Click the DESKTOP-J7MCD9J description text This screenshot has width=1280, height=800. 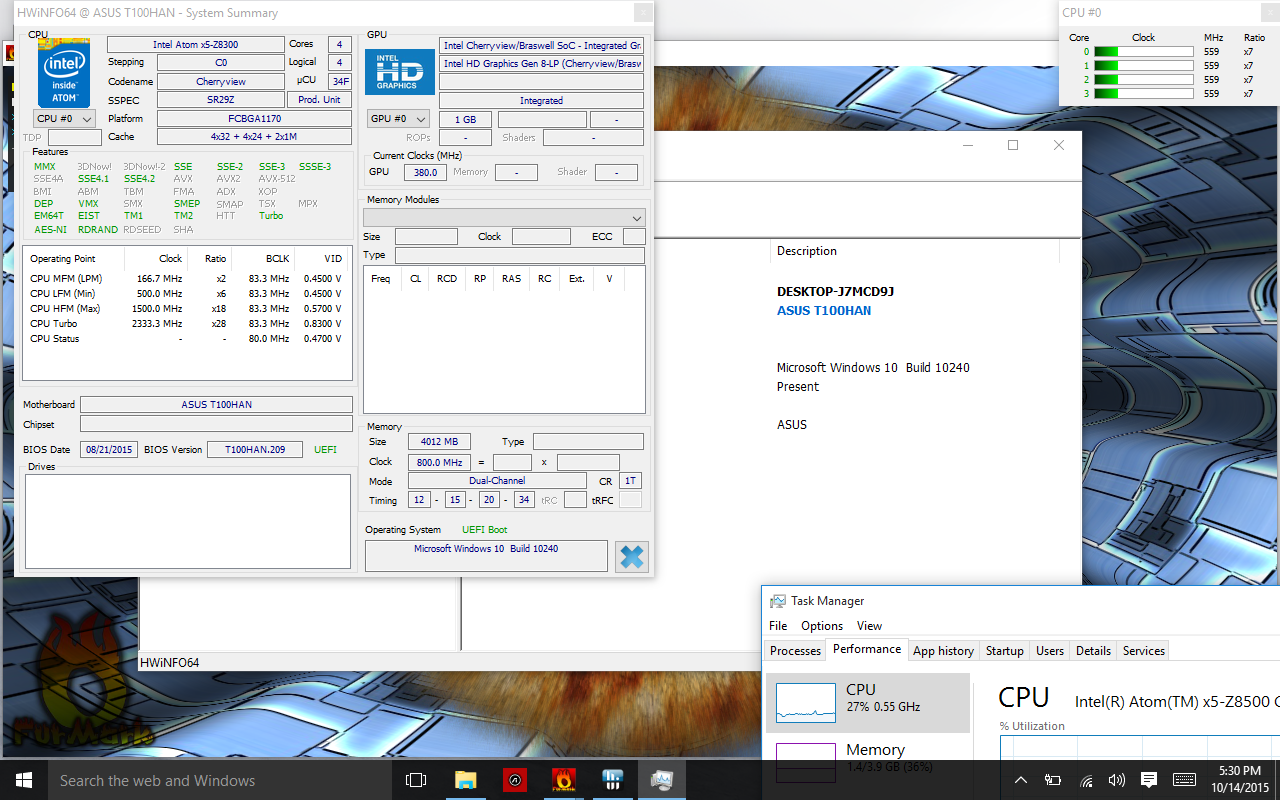[x=835, y=292]
